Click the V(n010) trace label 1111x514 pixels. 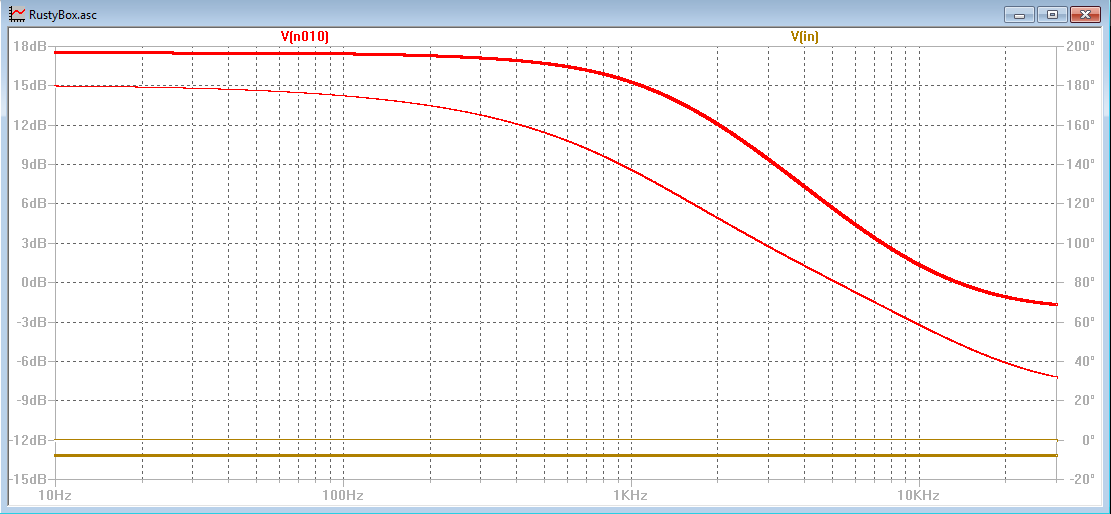pos(305,35)
